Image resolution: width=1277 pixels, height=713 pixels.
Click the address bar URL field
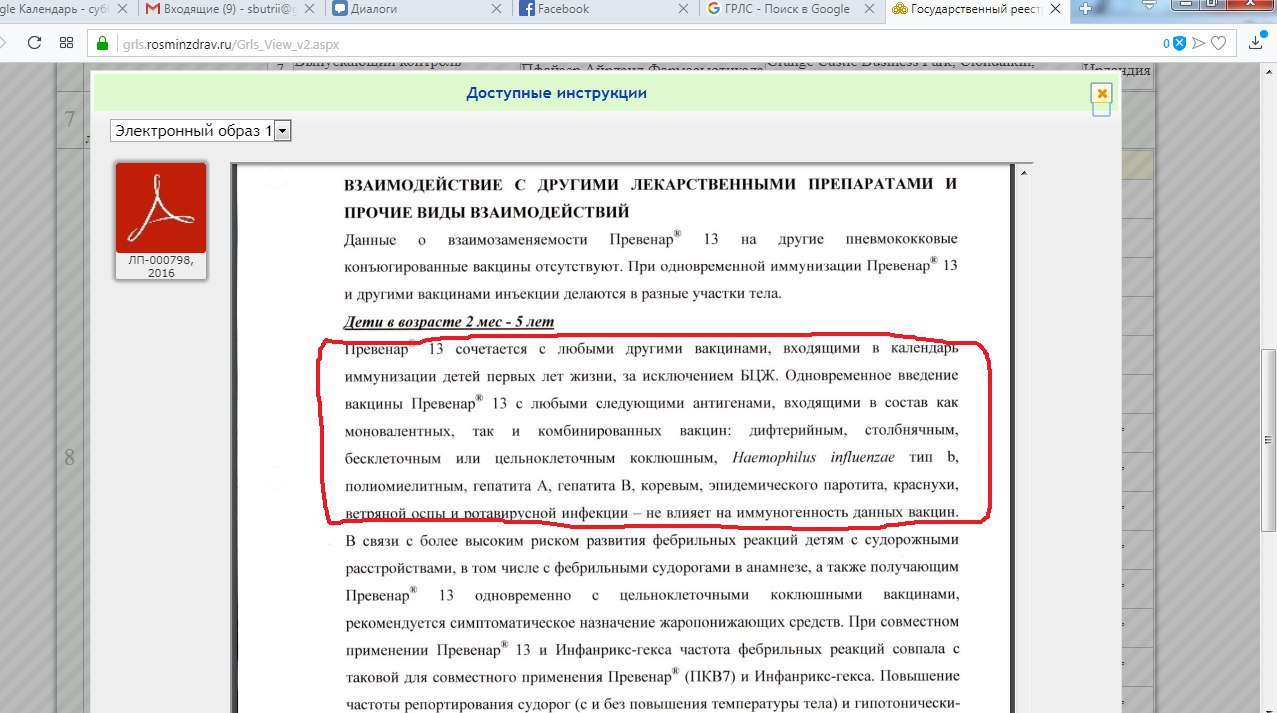pyautogui.click(x=620, y=43)
